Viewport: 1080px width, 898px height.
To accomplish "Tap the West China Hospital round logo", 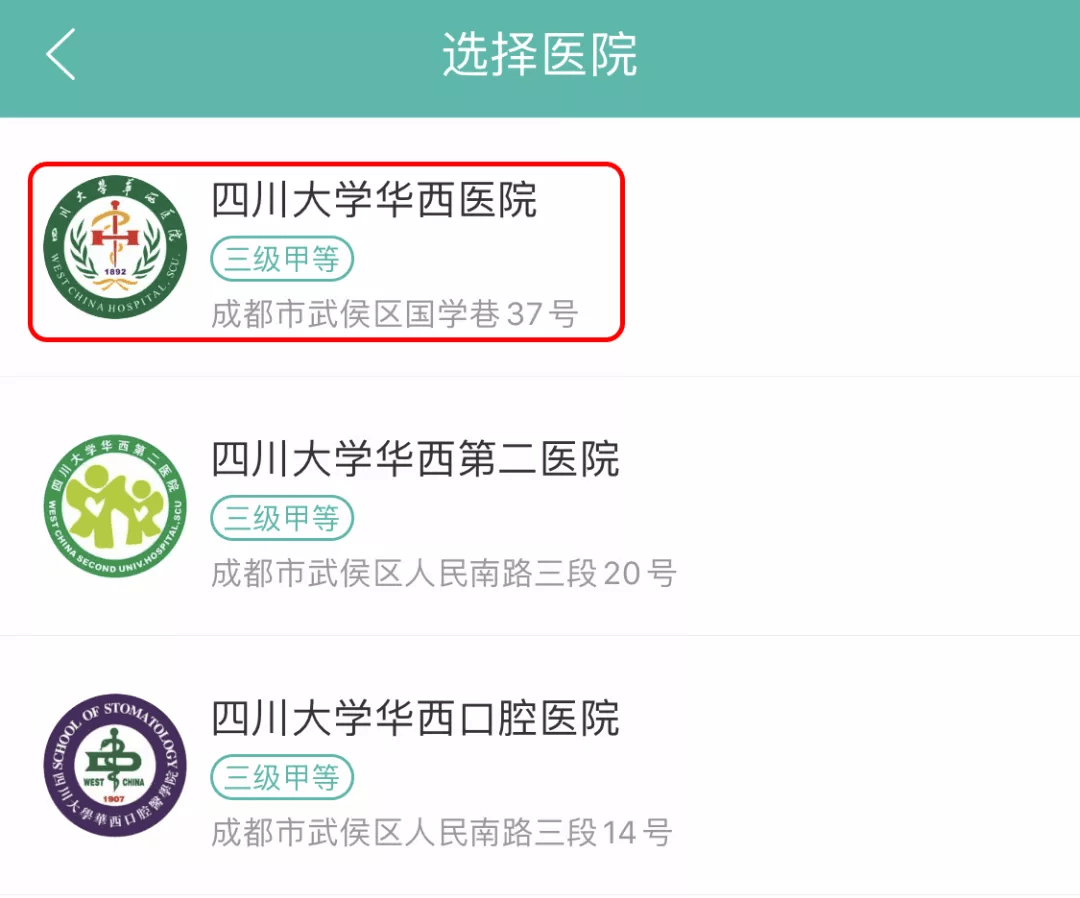I will coord(115,247).
